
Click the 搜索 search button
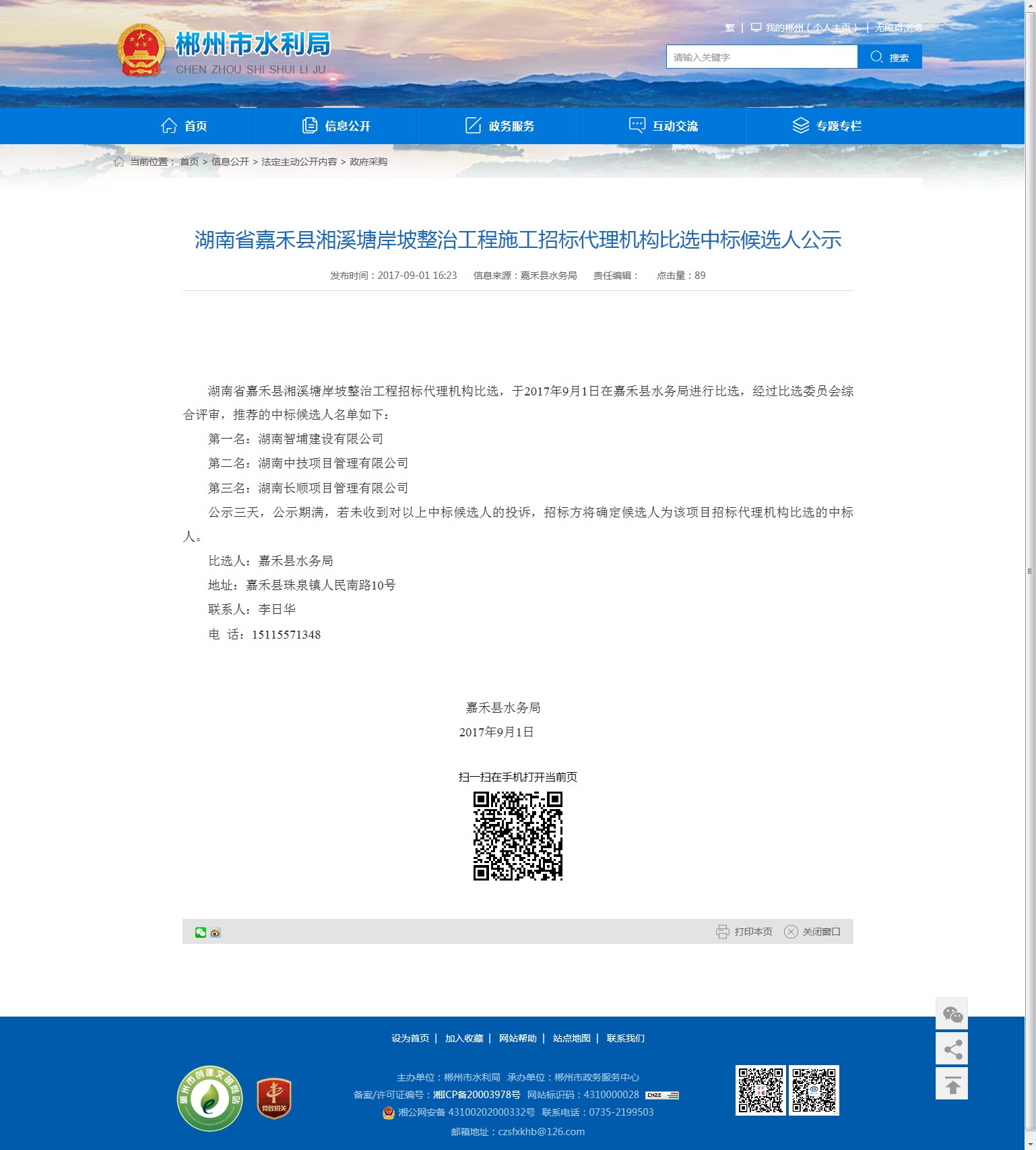(889, 57)
